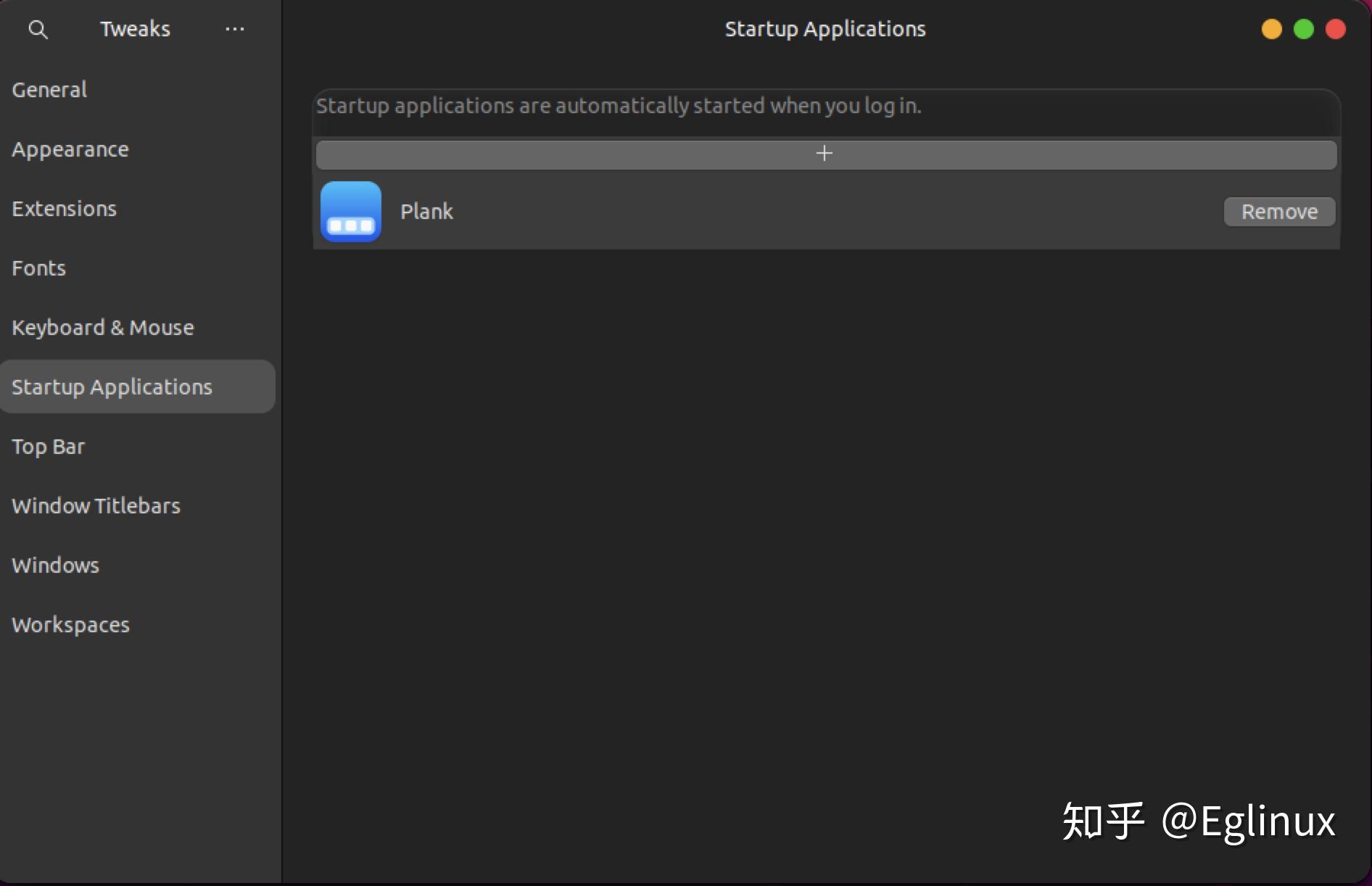Open the Appearance settings section
Image resolution: width=1372 pixels, height=886 pixels.
point(70,149)
